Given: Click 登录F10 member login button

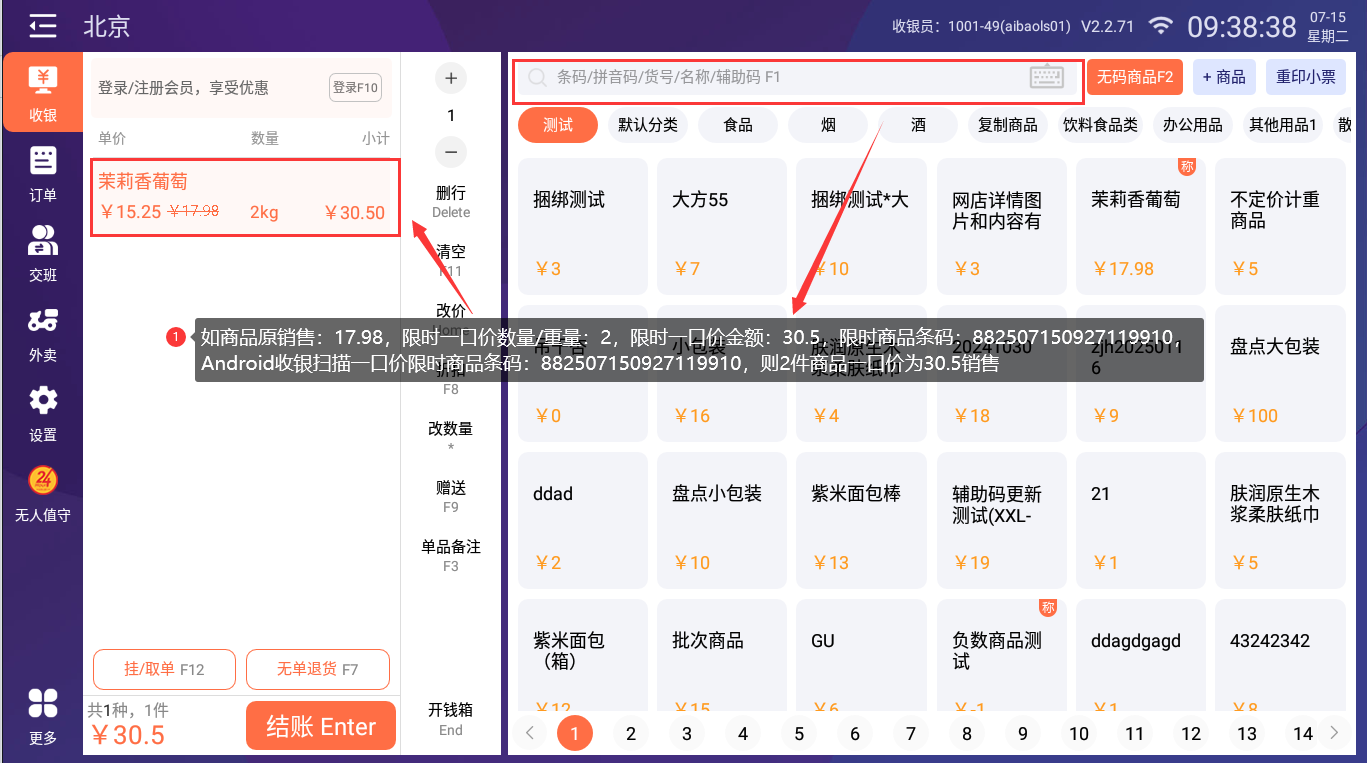Looking at the screenshot, I should coord(355,88).
